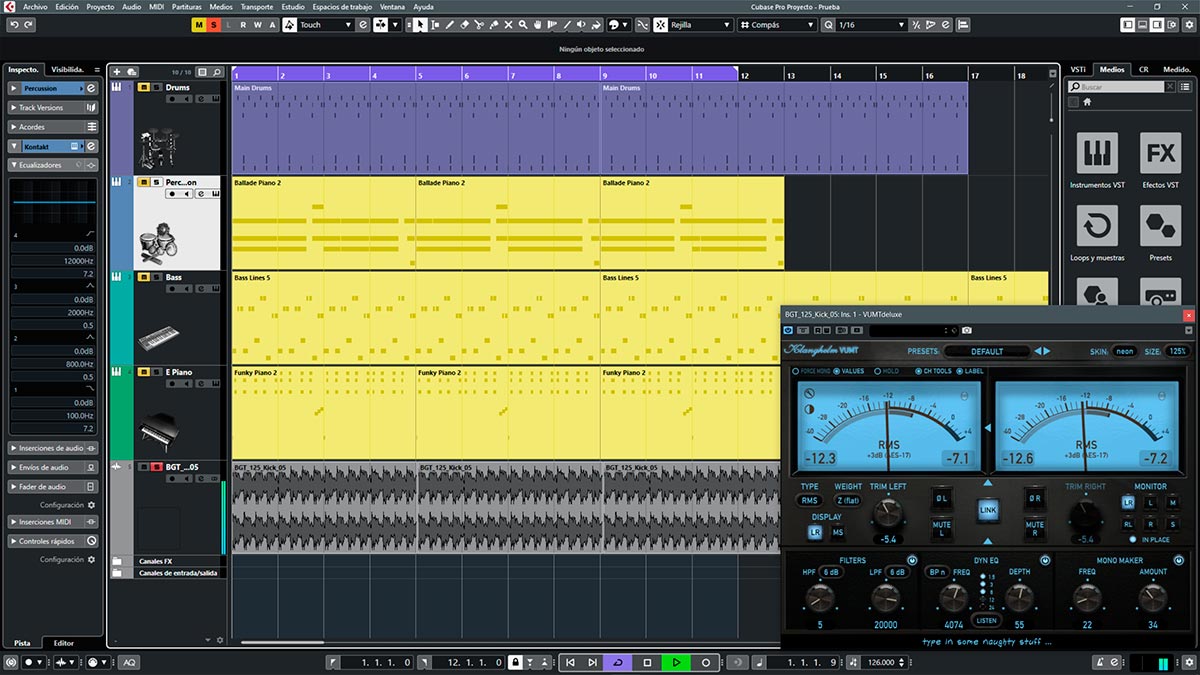This screenshot has width=1200, height=675.
Task: Click the Record transport button
Action: click(706, 662)
